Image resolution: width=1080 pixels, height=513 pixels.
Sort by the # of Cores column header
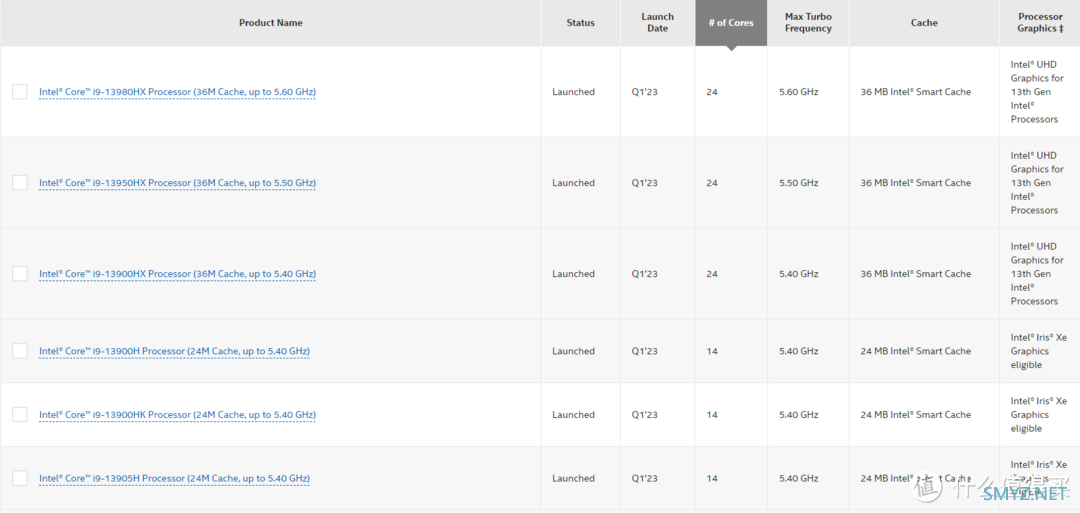731,23
